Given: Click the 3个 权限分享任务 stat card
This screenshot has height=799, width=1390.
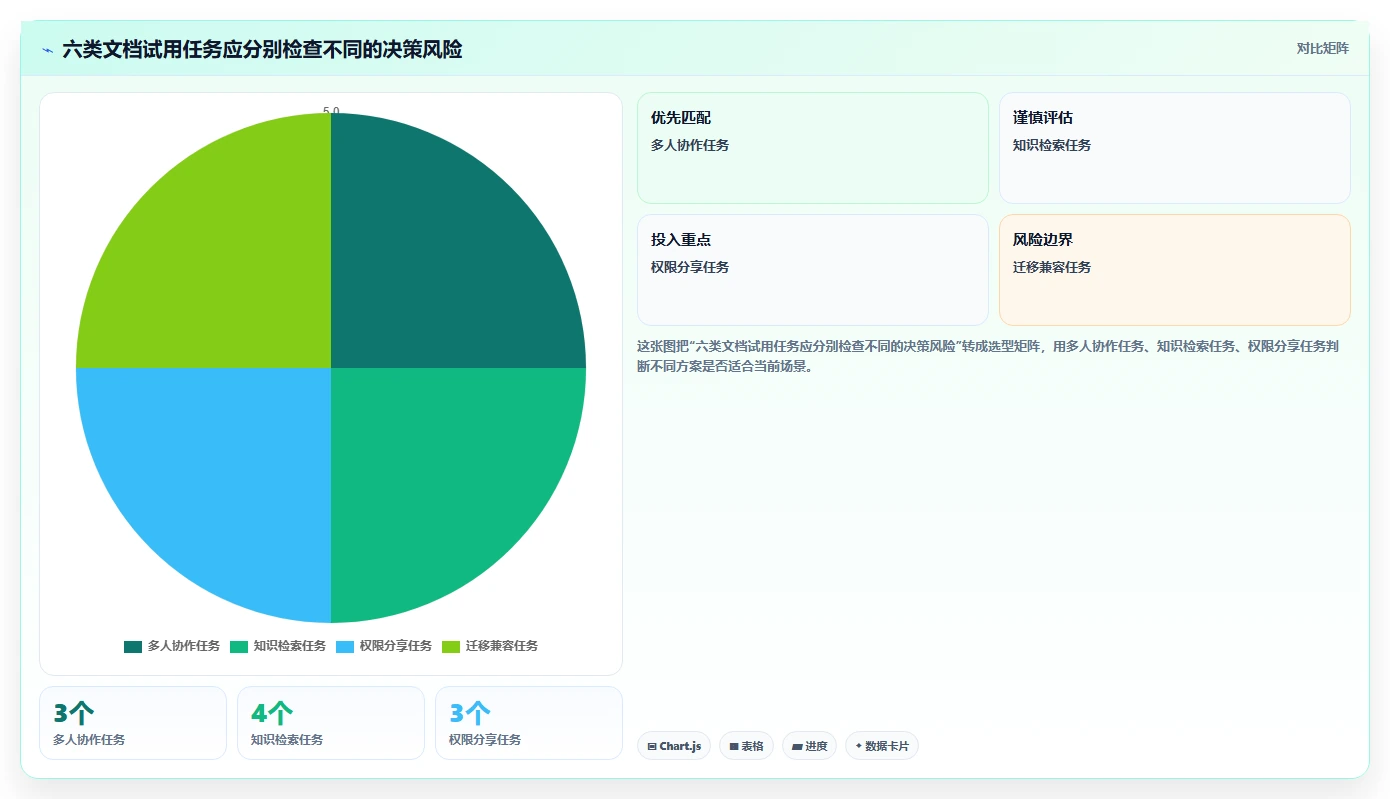Looking at the screenshot, I should (529, 723).
